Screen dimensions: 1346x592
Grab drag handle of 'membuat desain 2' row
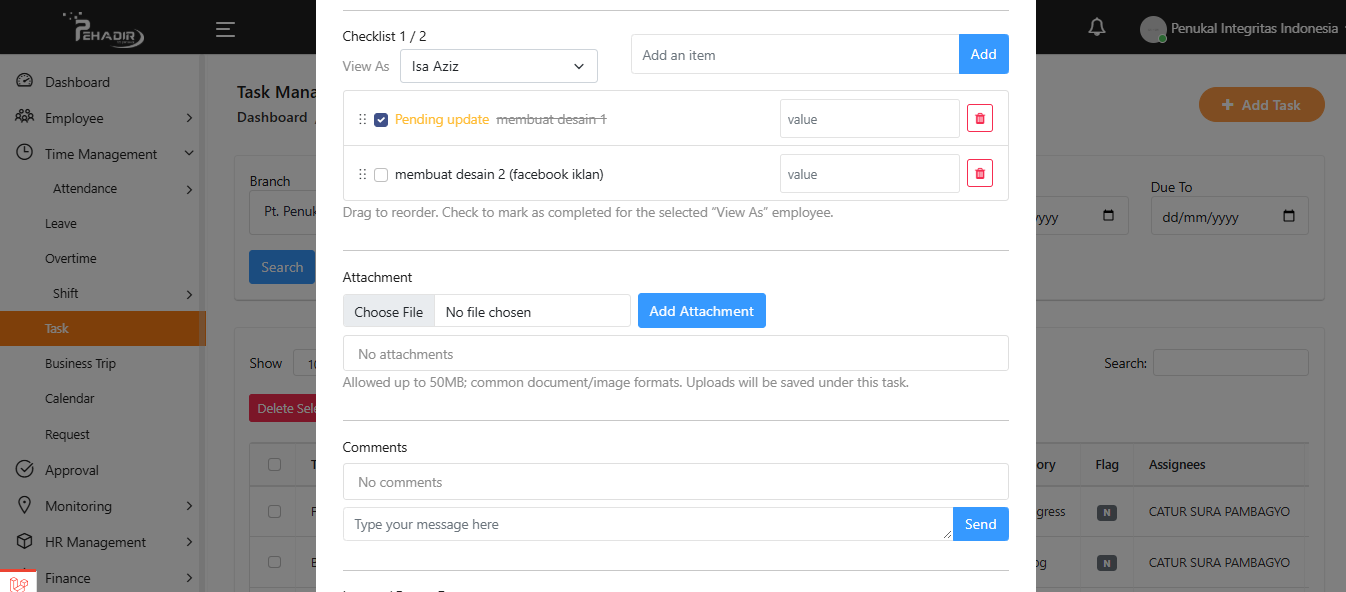click(362, 174)
